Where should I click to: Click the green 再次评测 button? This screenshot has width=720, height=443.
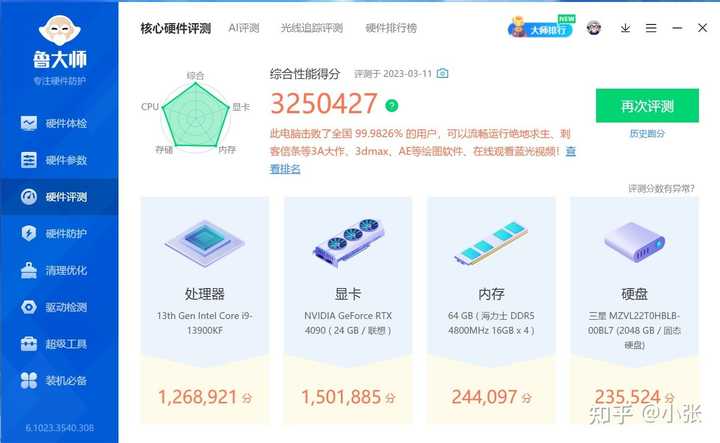tap(647, 106)
